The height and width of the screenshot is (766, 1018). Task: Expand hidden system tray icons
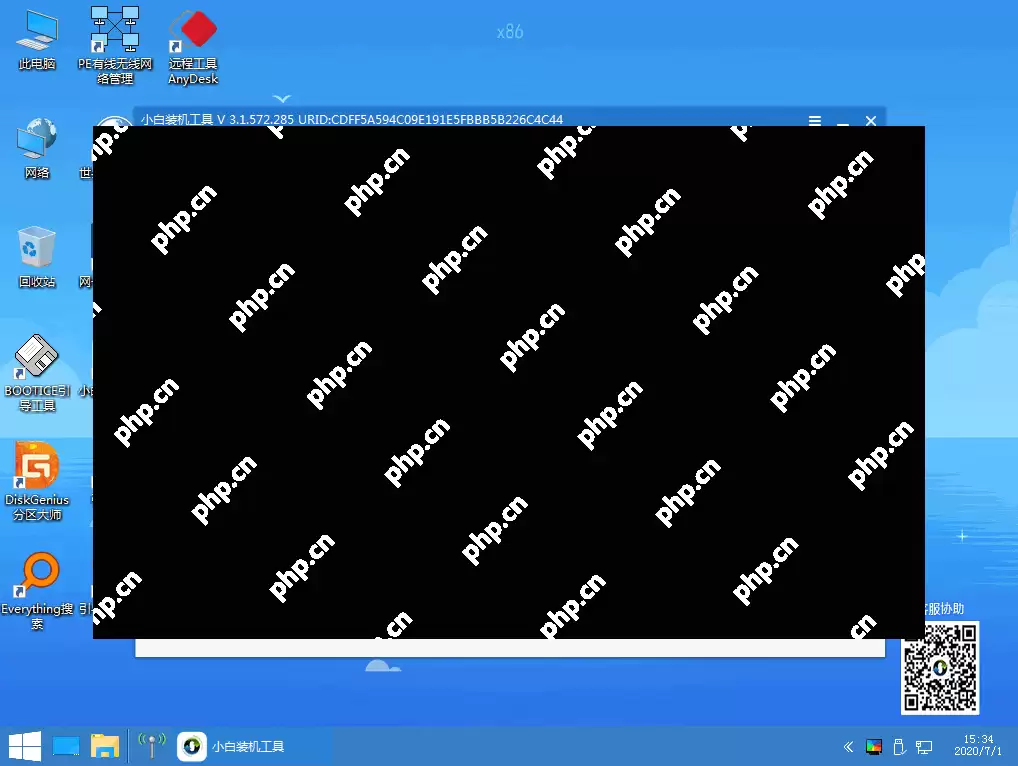point(848,746)
